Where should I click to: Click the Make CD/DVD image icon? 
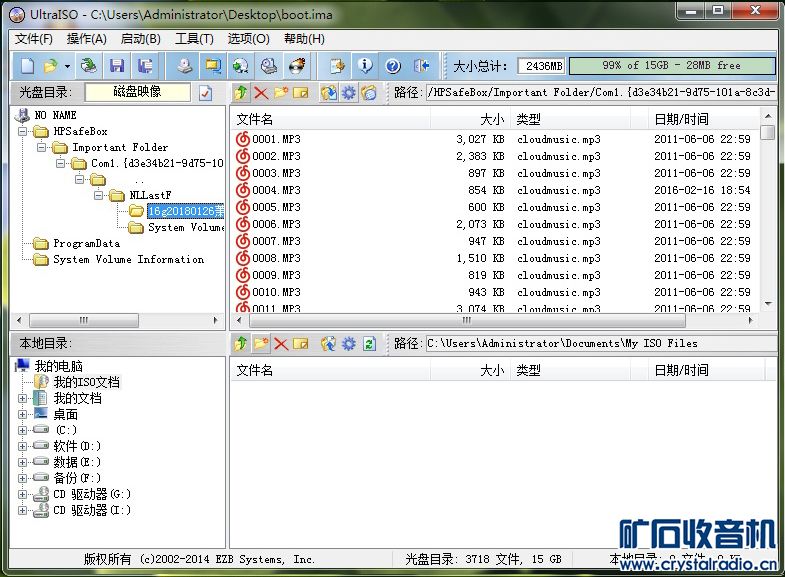[x=185, y=66]
